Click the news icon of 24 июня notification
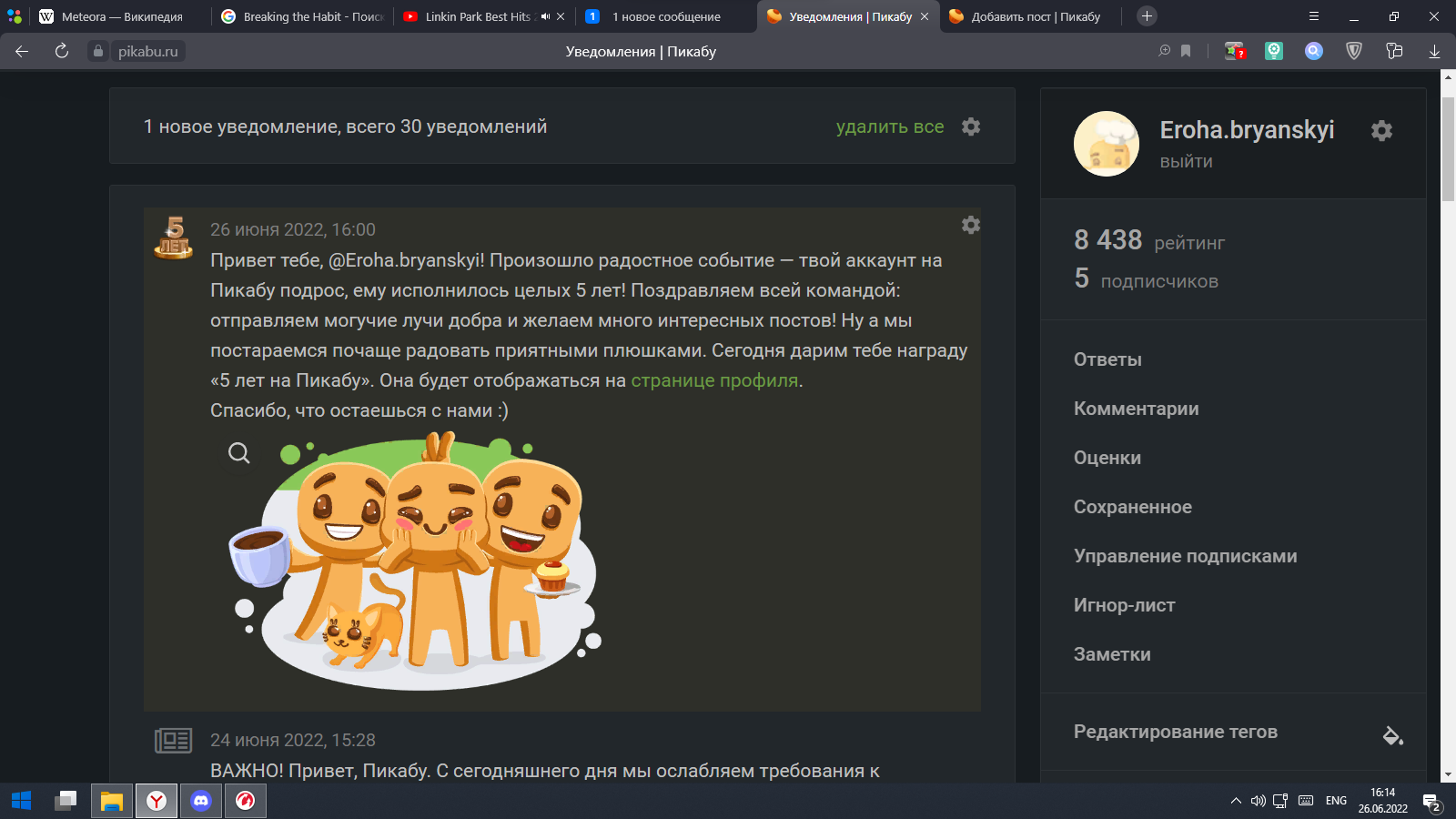This screenshot has height=819, width=1456. [173, 741]
